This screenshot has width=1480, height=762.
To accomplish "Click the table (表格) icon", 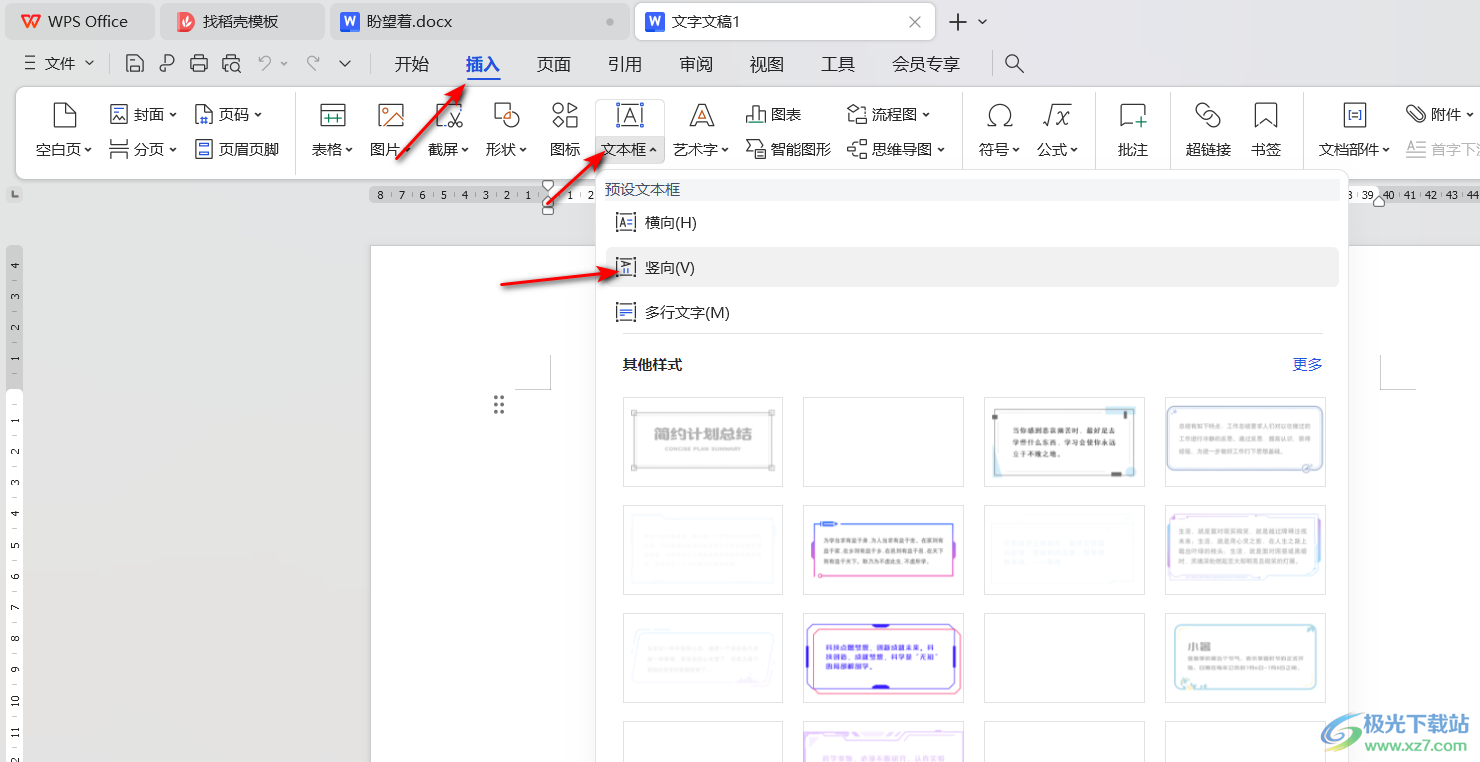I will [x=332, y=116].
